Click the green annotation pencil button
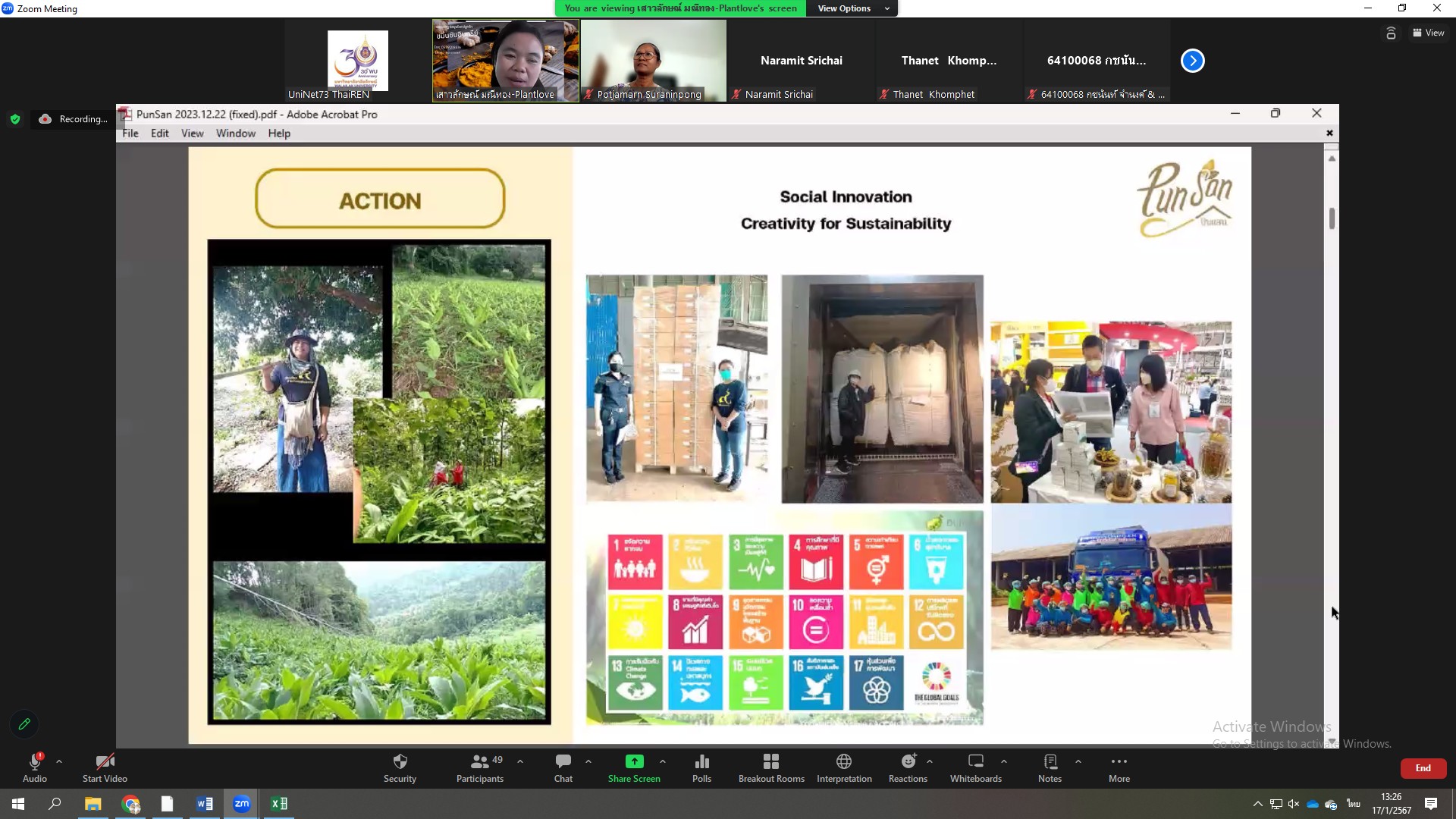The image size is (1456, 819). click(x=24, y=724)
